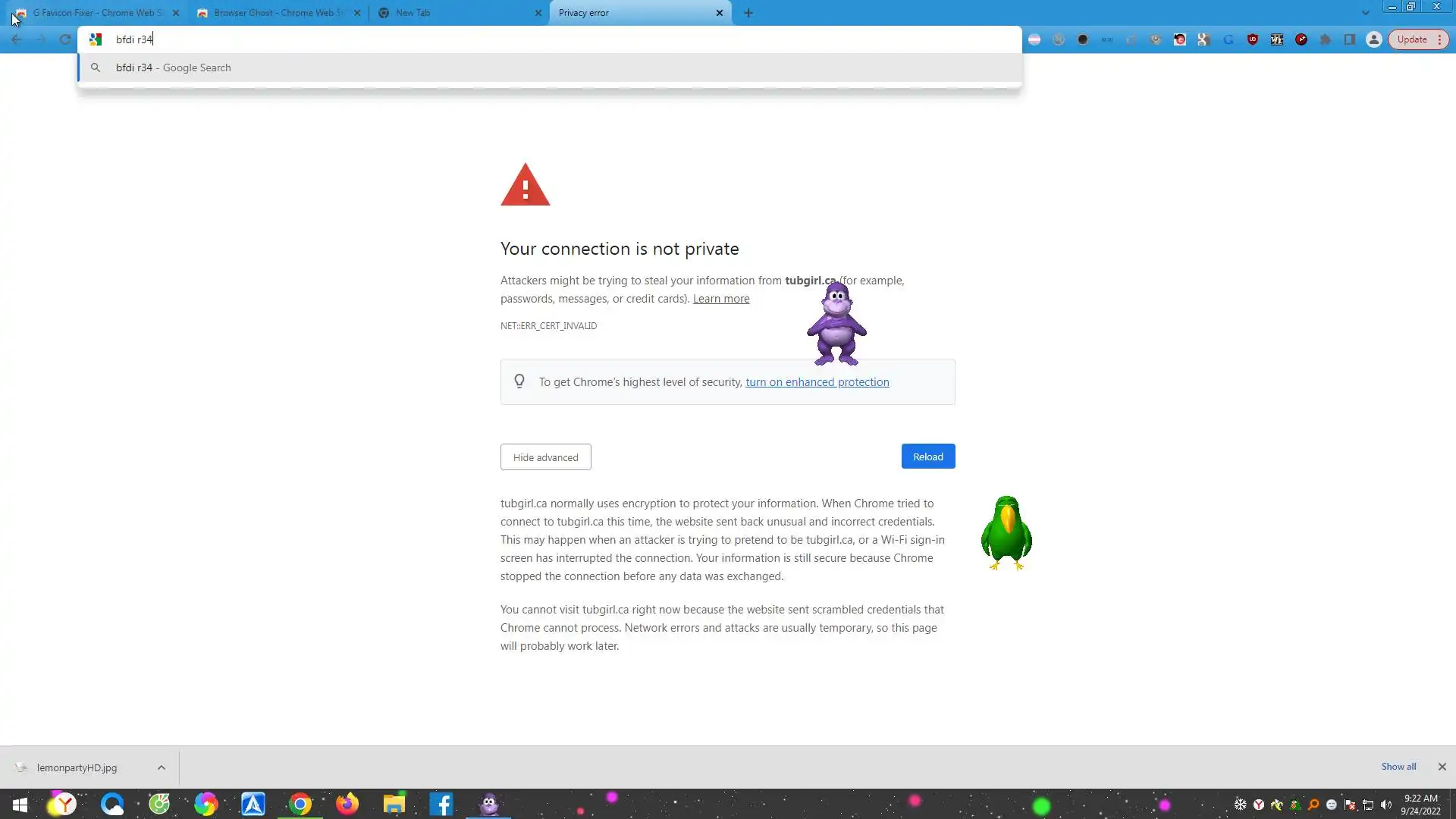Open the turn on enhanced protection link
The height and width of the screenshot is (819, 1456).
[817, 382]
